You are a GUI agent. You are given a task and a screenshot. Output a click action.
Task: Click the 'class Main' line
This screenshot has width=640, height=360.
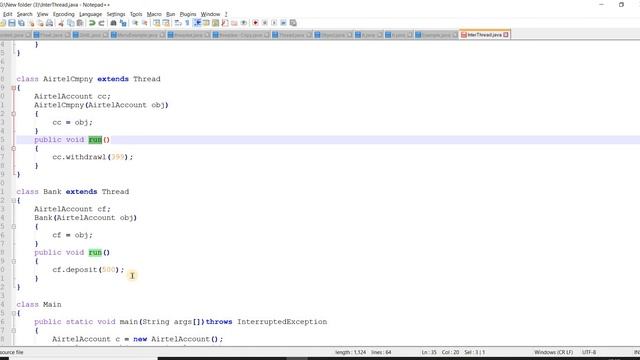click(x=39, y=305)
